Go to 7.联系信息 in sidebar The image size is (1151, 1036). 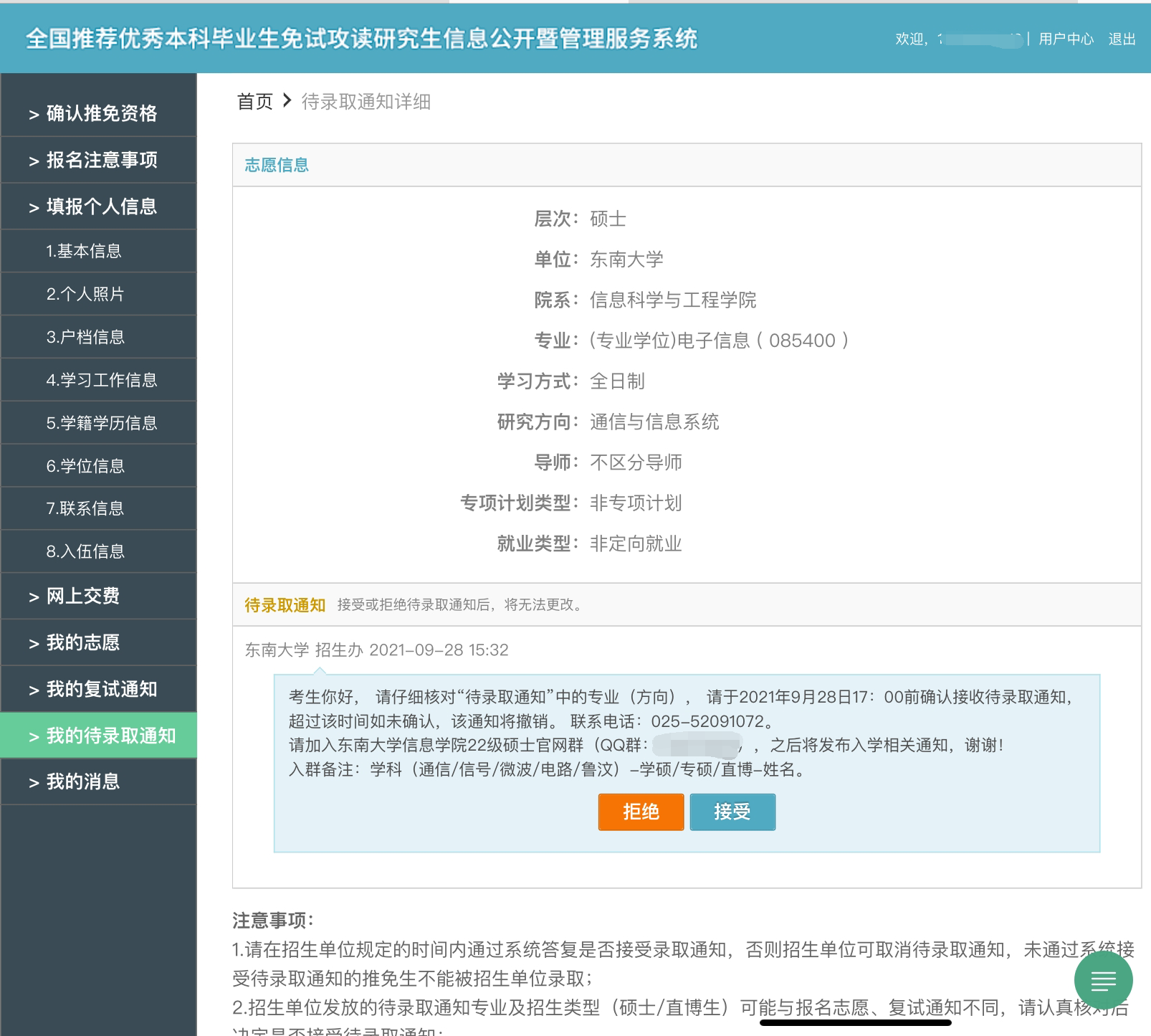[85, 508]
